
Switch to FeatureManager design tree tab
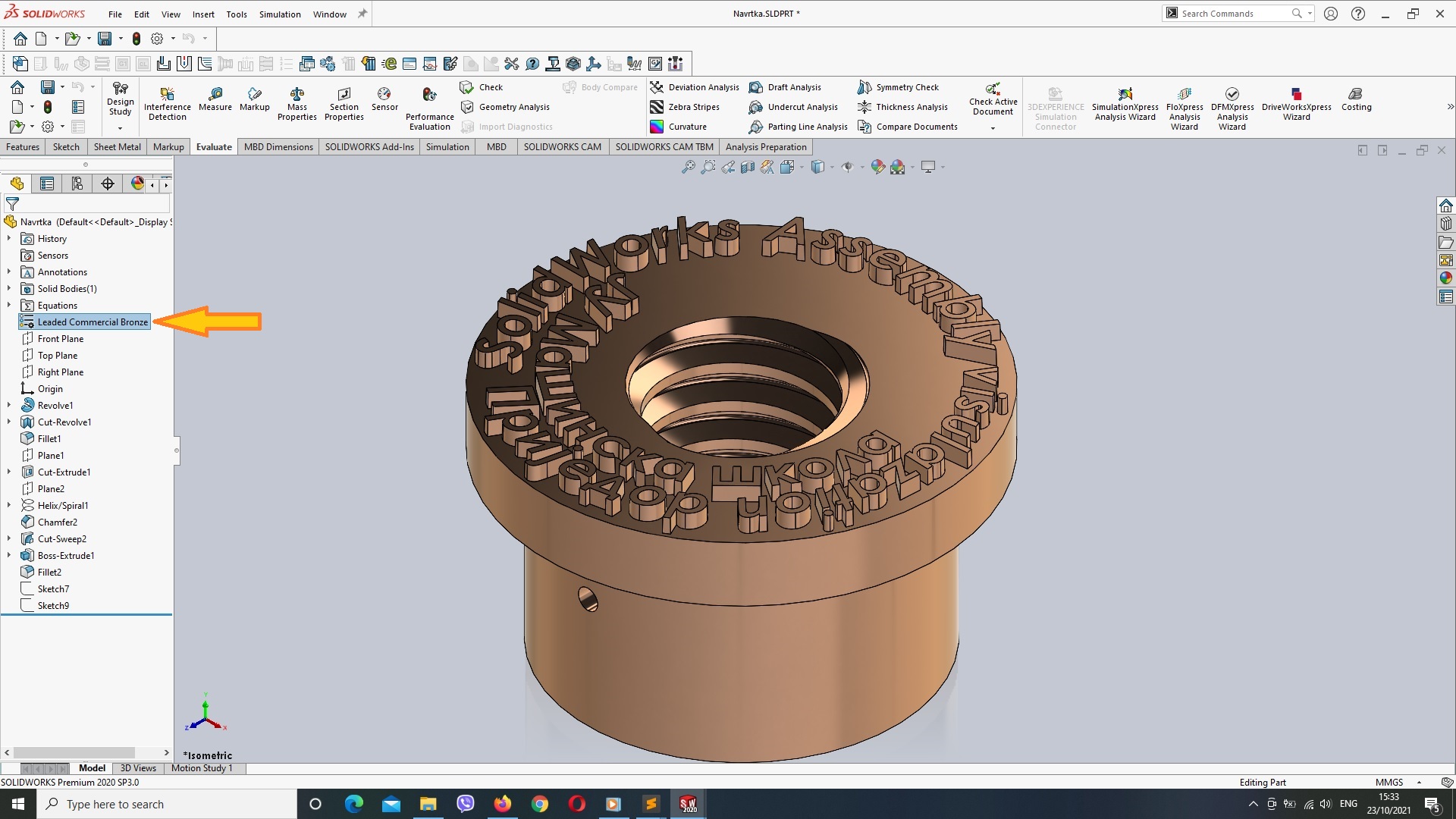coord(17,184)
